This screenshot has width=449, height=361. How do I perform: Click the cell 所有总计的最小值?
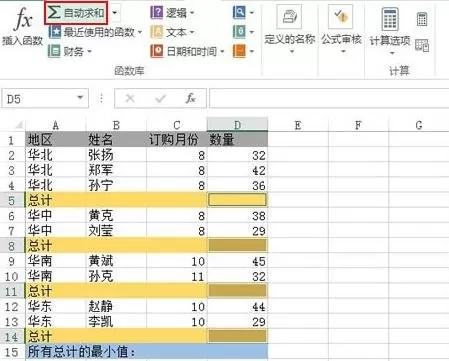pos(147,352)
